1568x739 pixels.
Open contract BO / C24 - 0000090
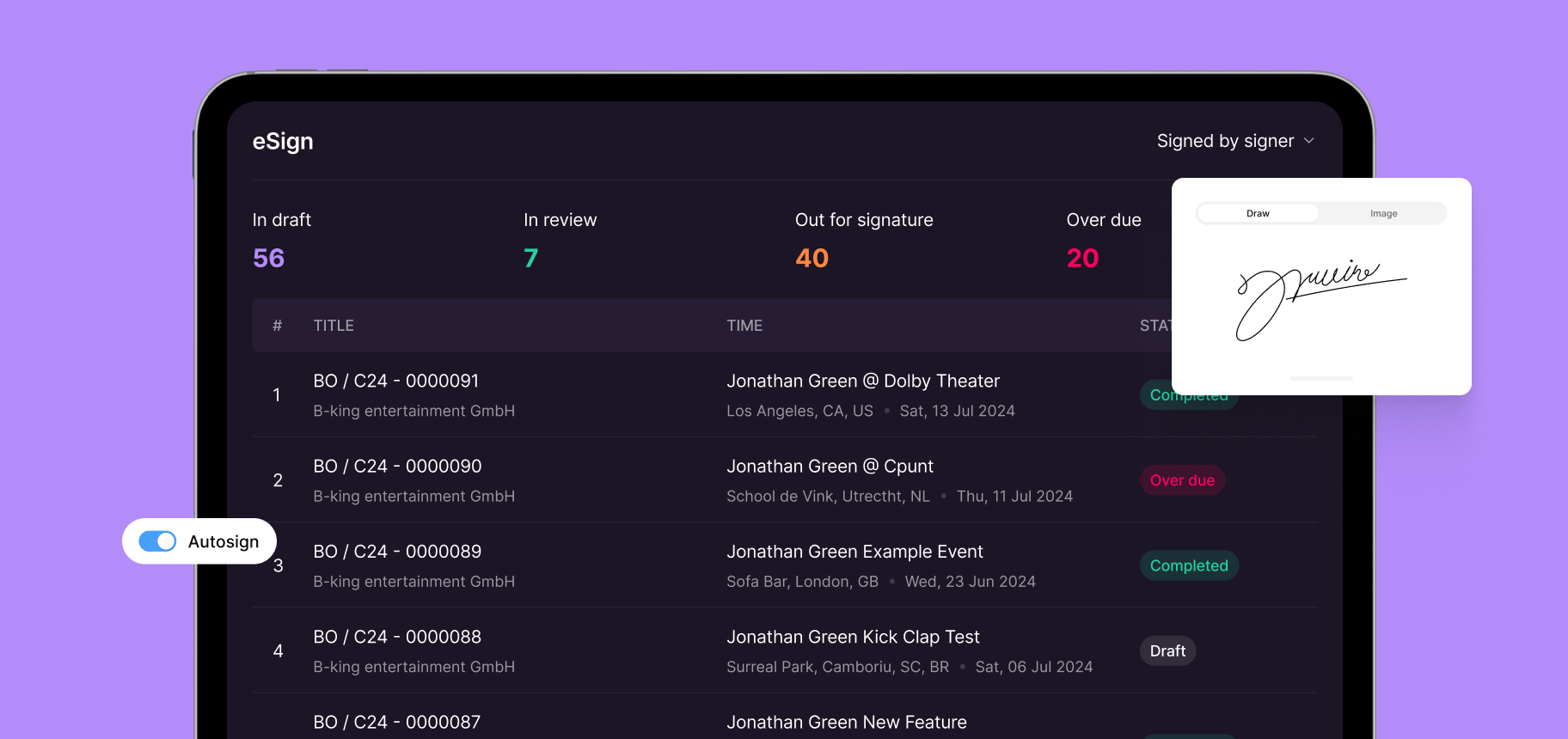point(397,466)
